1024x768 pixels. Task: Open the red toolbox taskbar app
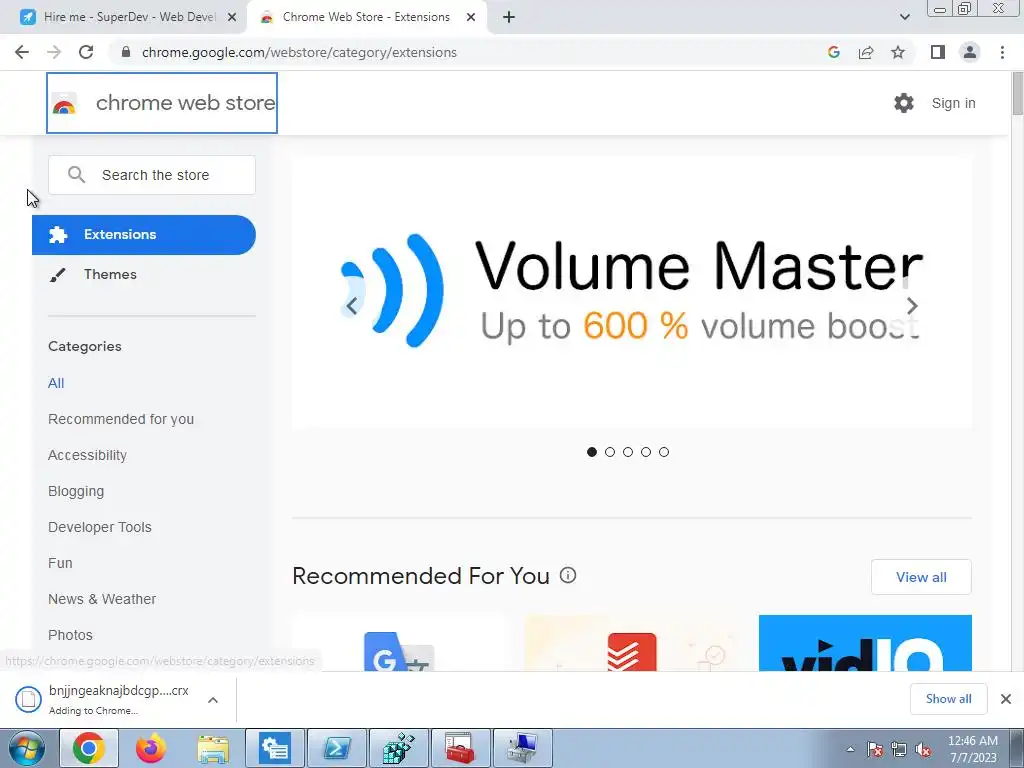click(460, 748)
